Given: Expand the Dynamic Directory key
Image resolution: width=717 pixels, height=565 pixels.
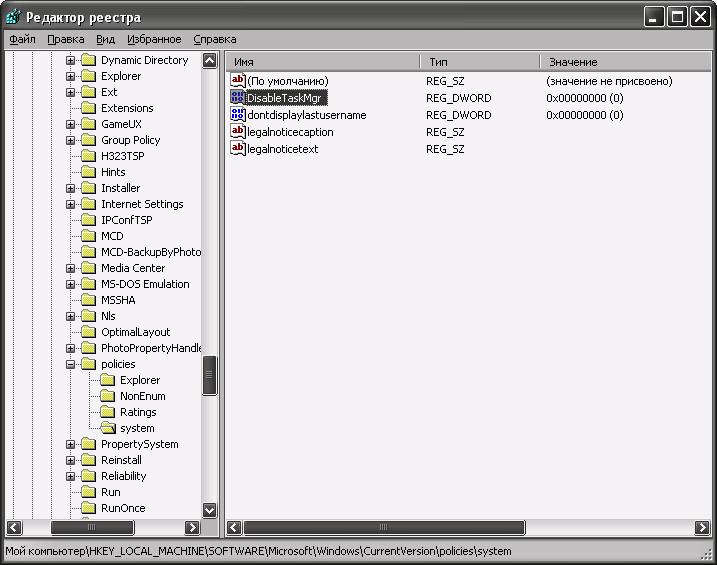Looking at the screenshot, I should (70, 60).
